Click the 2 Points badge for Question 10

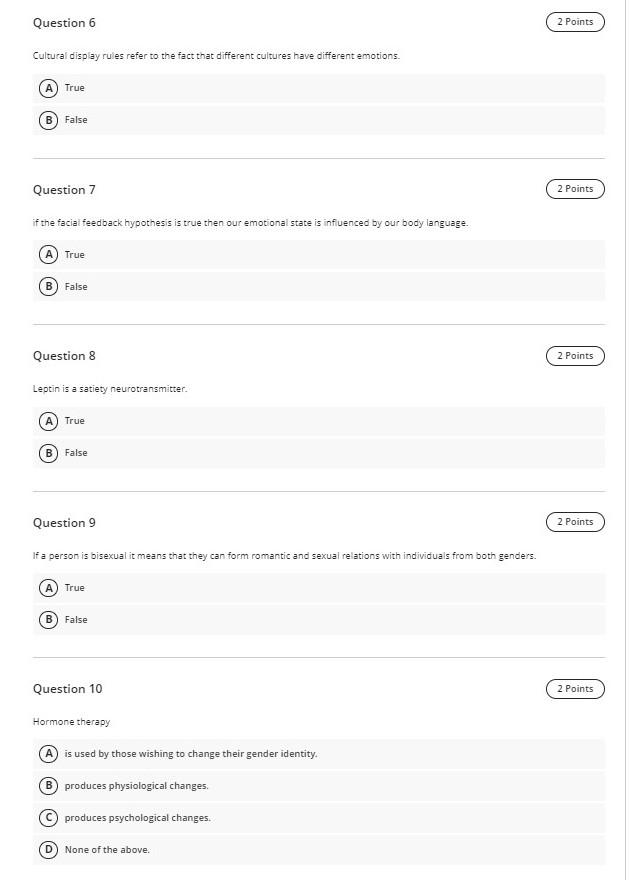click(575, 688)
